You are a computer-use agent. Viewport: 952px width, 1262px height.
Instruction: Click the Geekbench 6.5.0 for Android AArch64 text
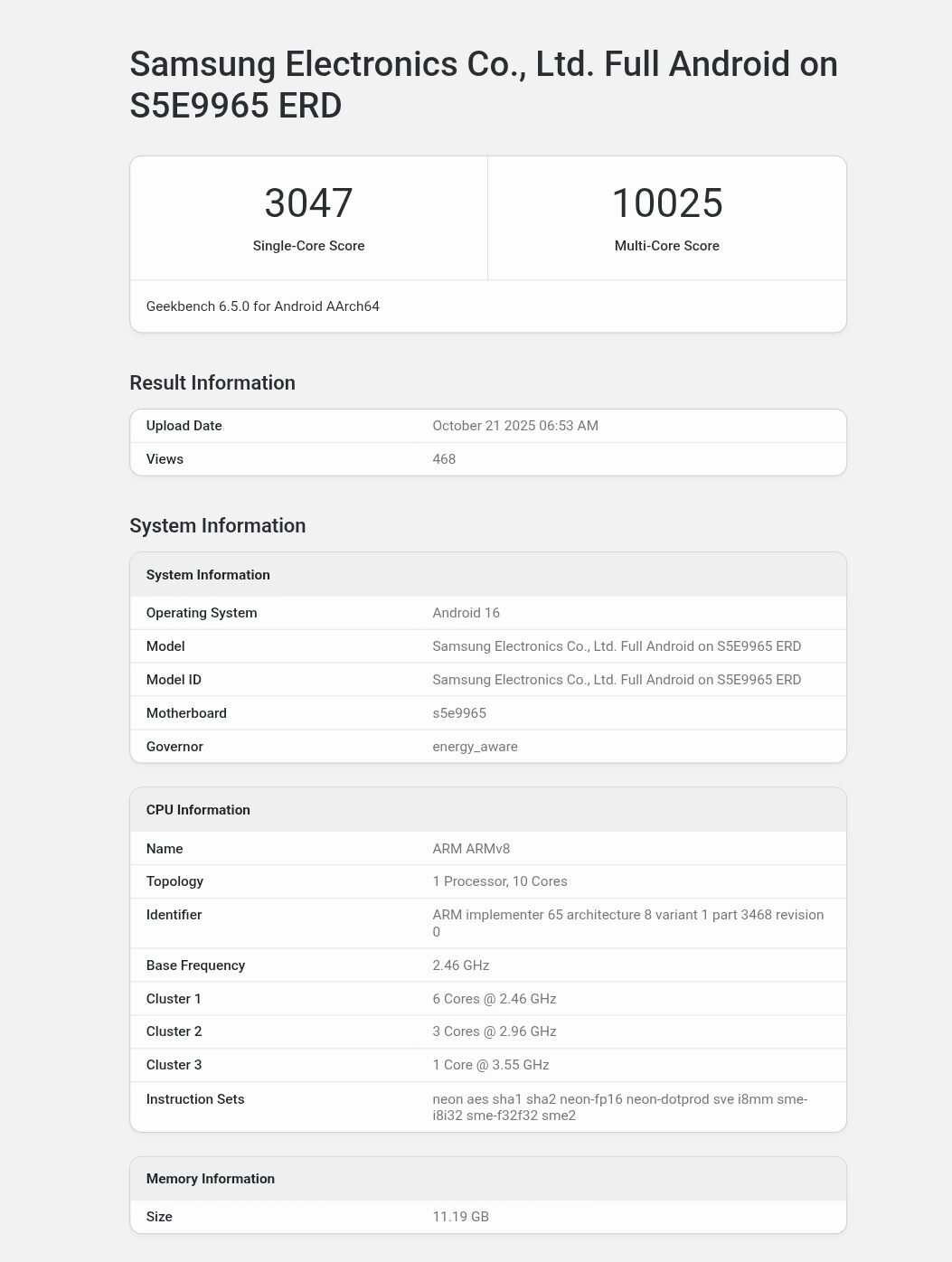(263, 306)
